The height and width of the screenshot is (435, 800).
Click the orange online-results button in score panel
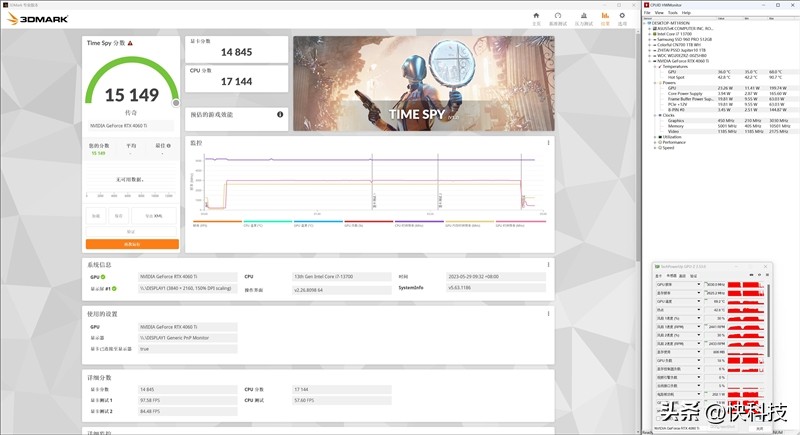pyautogui.click(x=132, y=244)
